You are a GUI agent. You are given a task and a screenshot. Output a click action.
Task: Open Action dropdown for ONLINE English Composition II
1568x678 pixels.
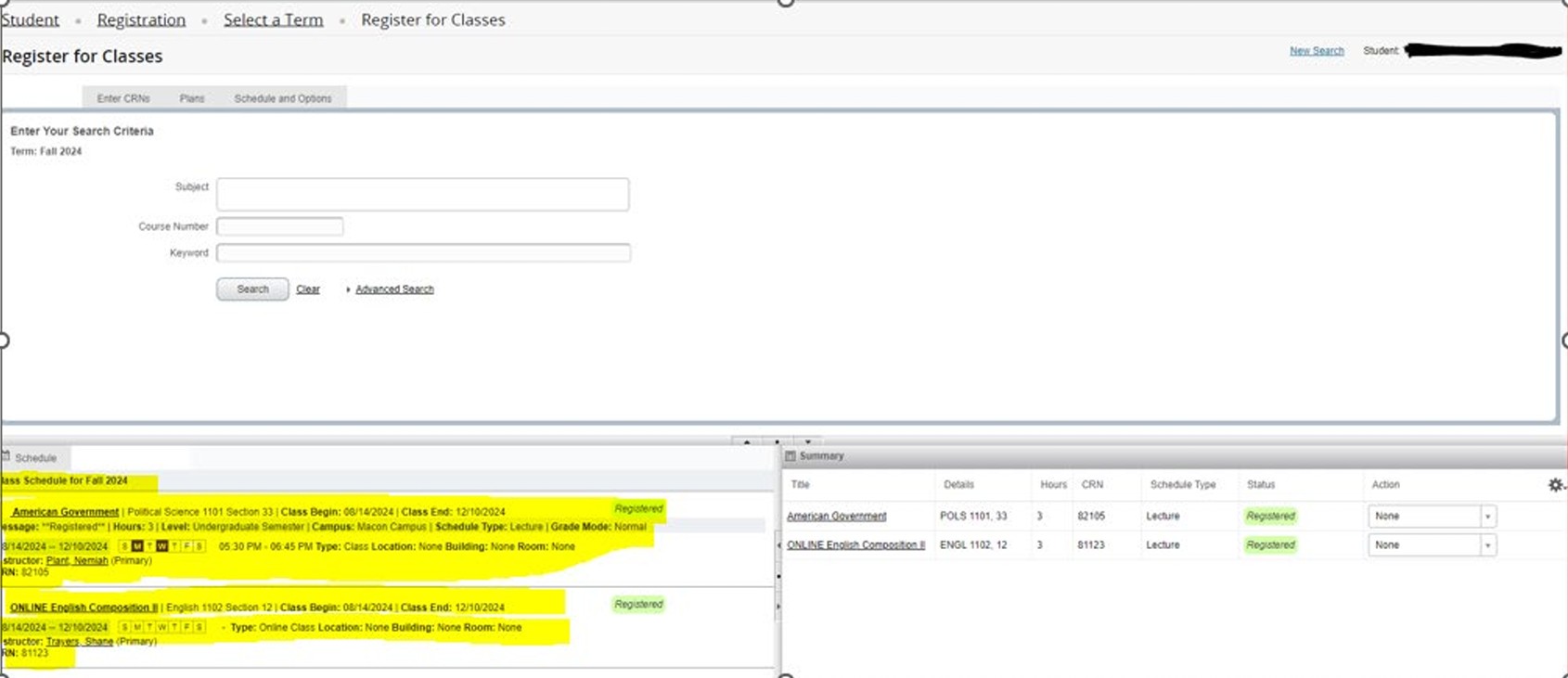click(x=1487, y=545)
